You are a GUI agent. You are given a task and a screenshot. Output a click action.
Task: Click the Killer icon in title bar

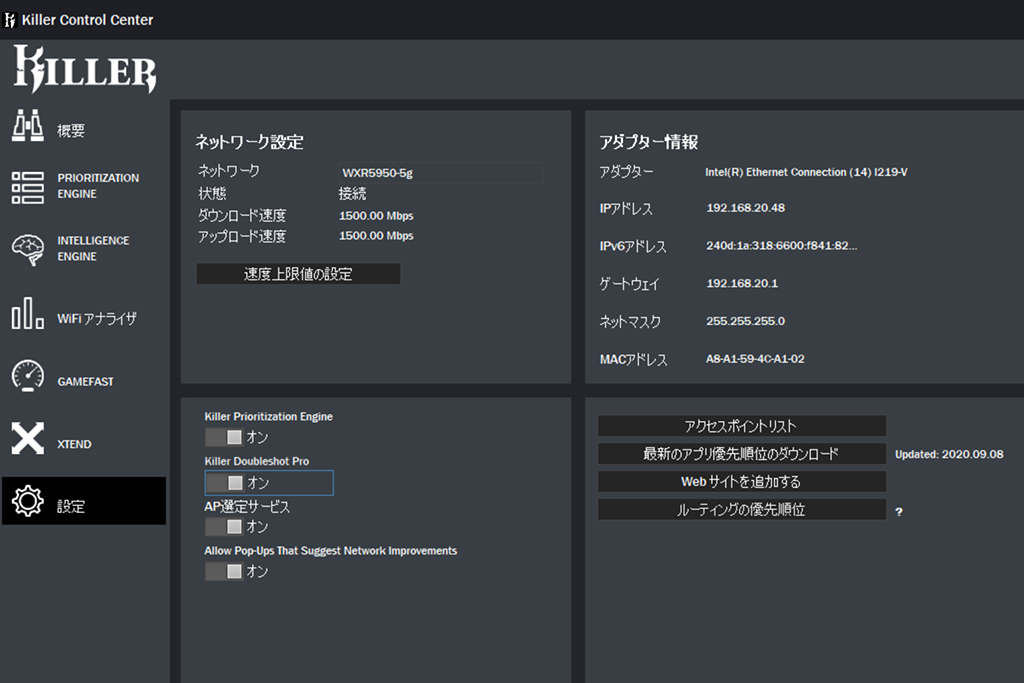coord(10,20)
